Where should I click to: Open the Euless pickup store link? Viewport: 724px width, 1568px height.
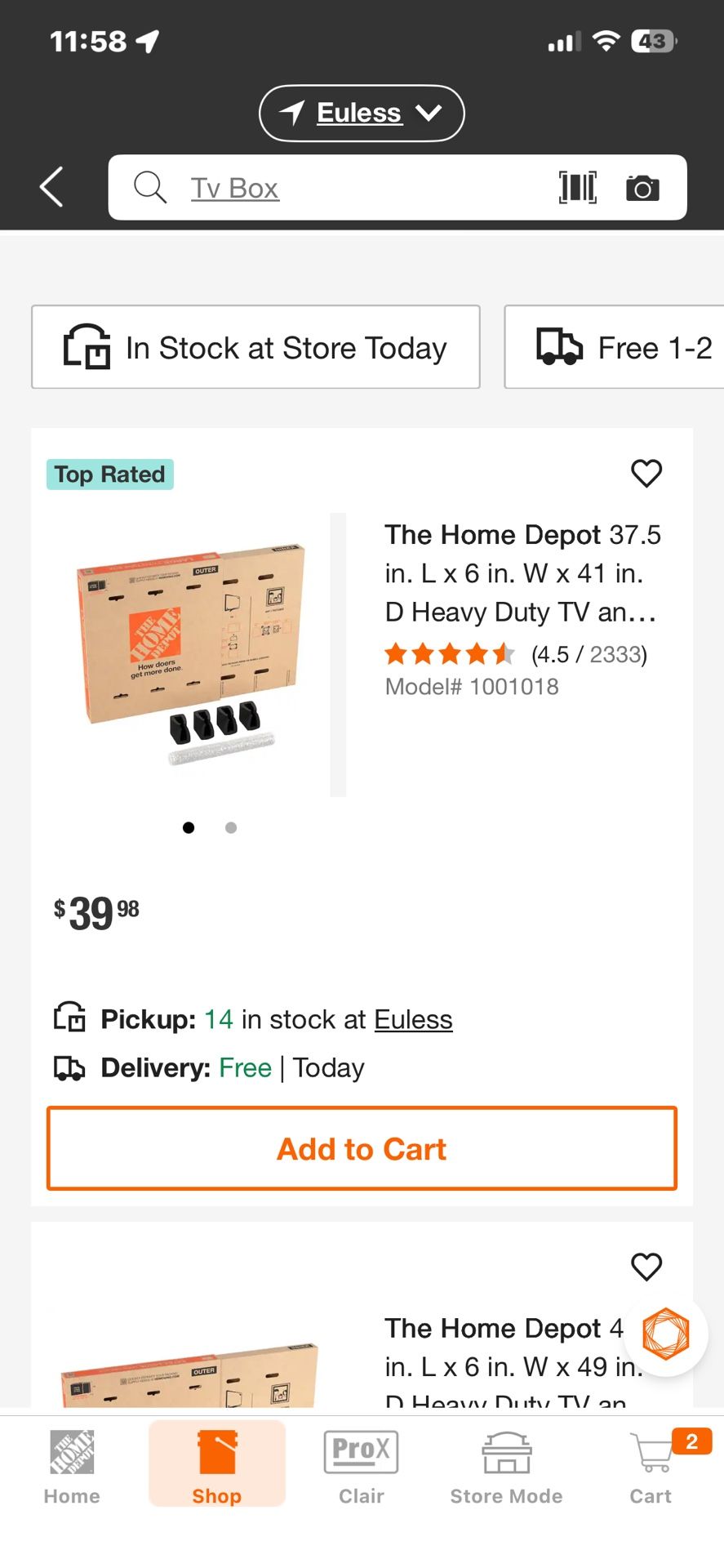click(x=413, y=1018)
